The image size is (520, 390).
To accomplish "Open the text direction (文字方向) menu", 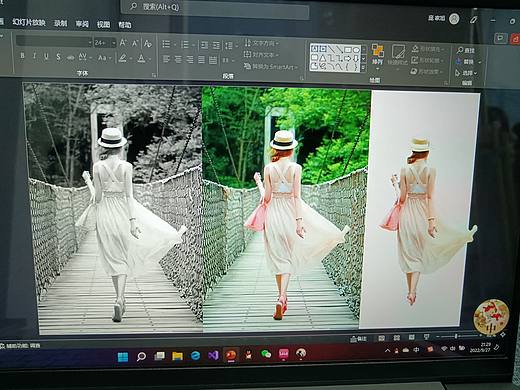I will tap(262, 43).
